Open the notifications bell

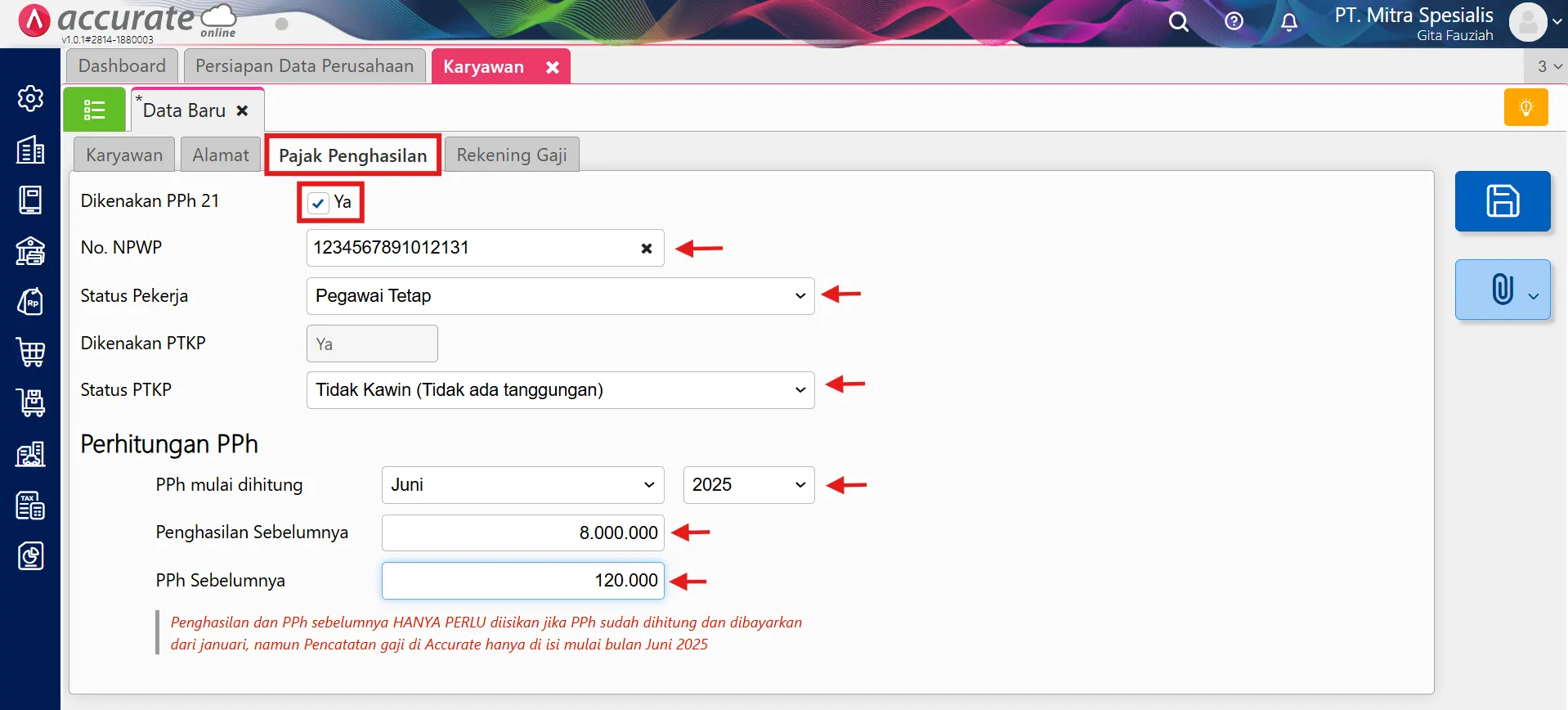1288,22
